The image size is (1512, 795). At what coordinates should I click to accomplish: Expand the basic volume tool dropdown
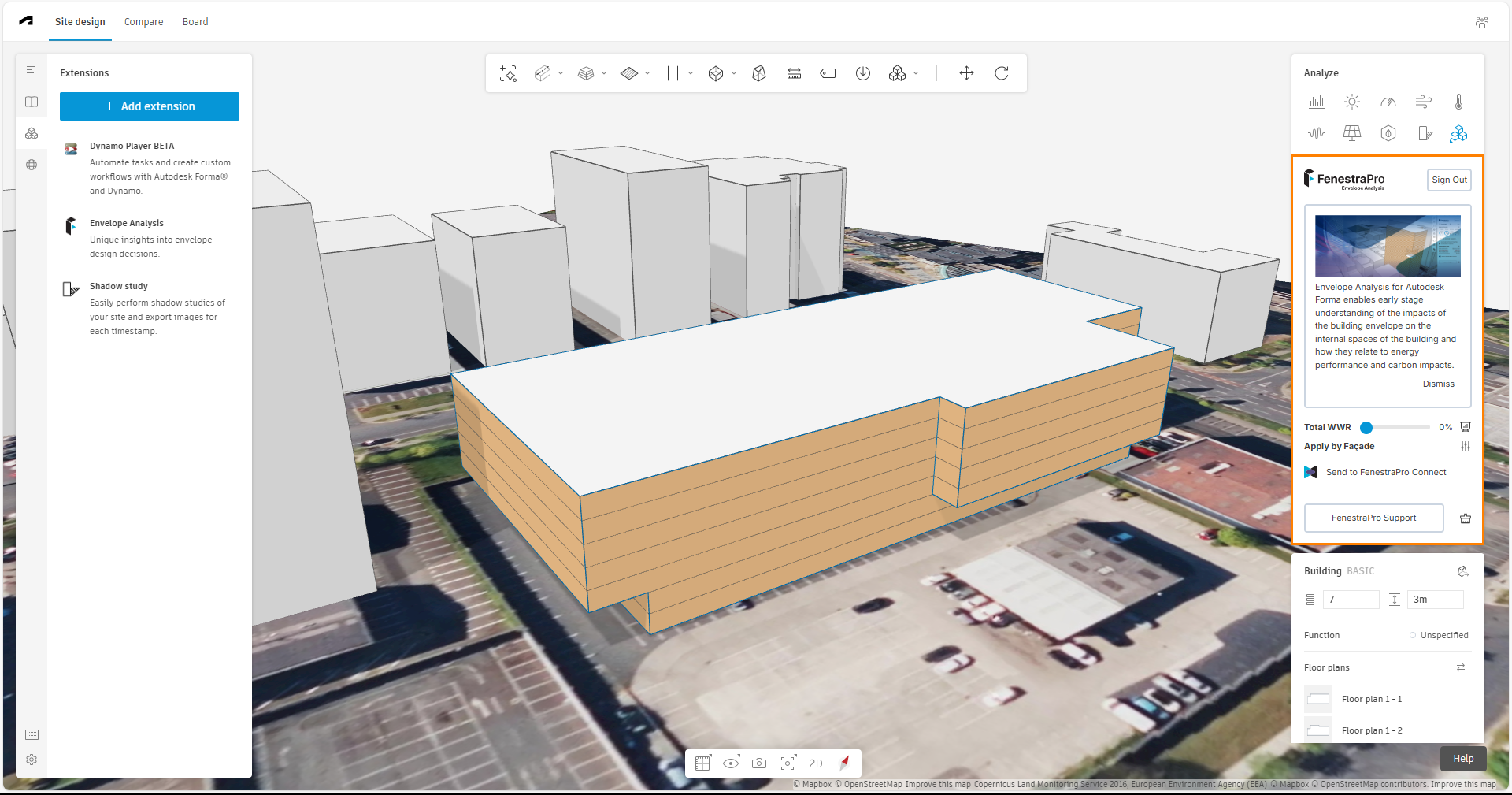(734, 73)
